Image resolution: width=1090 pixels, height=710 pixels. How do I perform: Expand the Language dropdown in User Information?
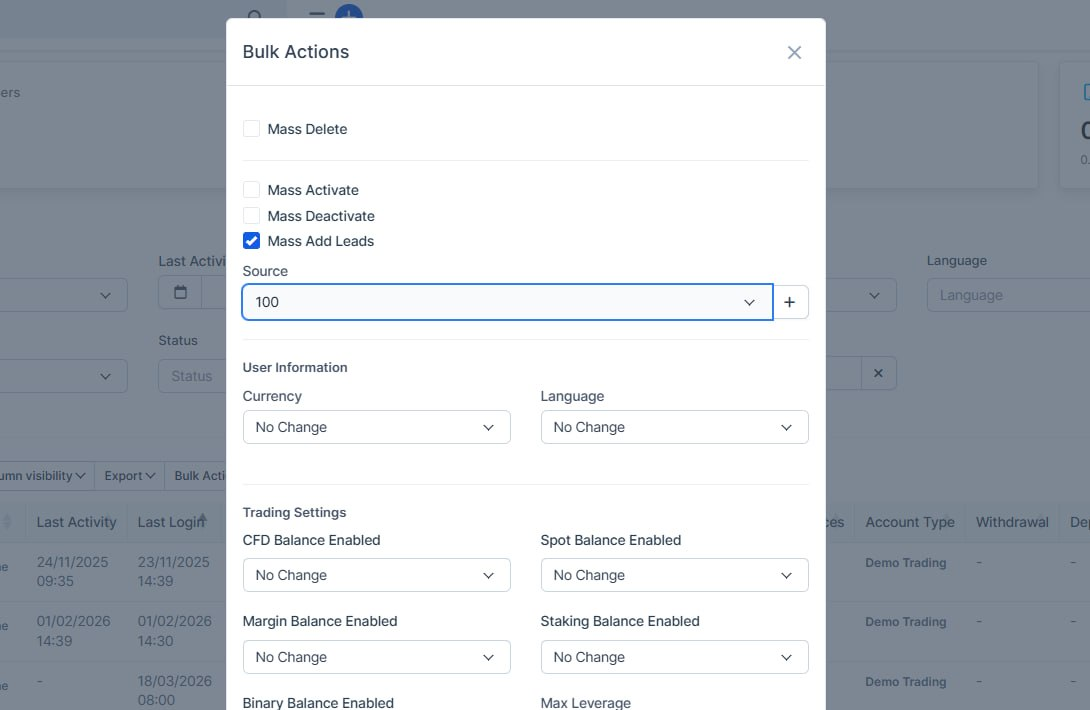(x=674, y=427)
